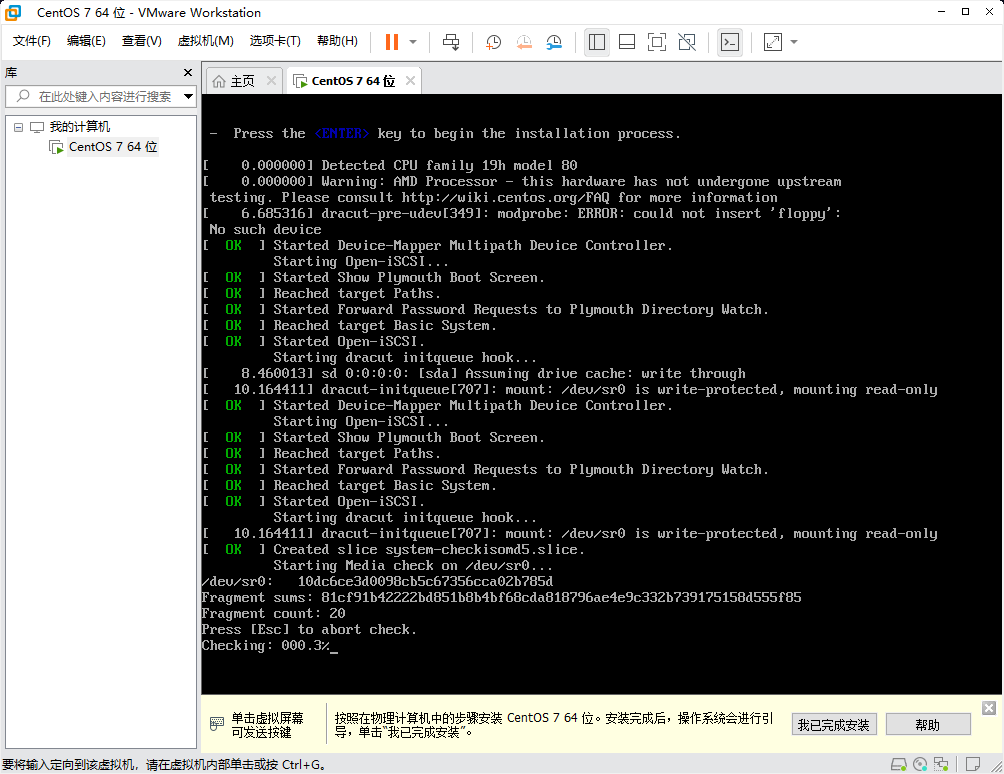Image resolution: width=1004 pixels, height=774 pixels.
Task: Click the 帮助 button in install bar
Action: (928, 725)
